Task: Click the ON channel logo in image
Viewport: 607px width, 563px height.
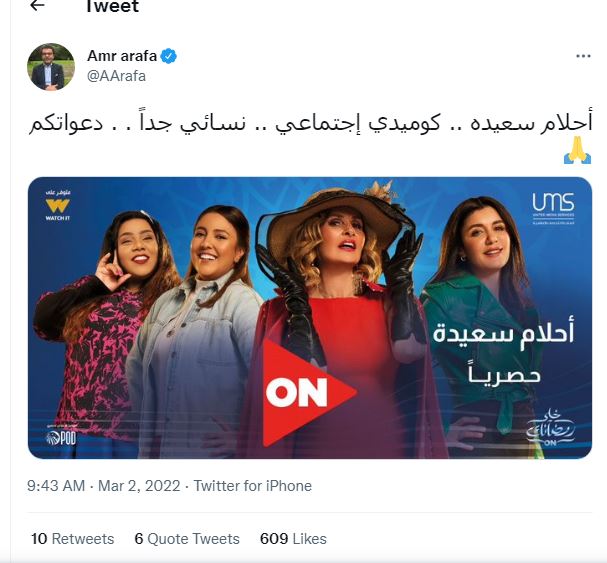Action: click(309, 393)
